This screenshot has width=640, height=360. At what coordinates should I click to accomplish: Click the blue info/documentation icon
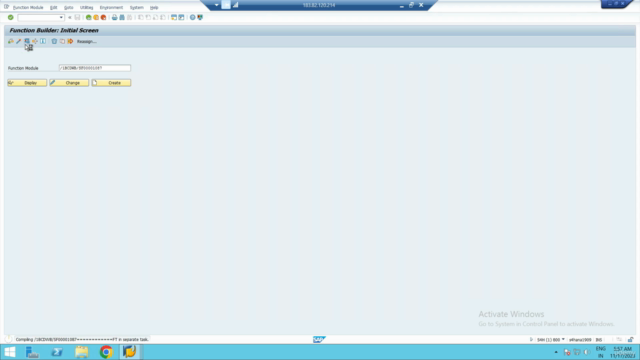click(43, 41)
